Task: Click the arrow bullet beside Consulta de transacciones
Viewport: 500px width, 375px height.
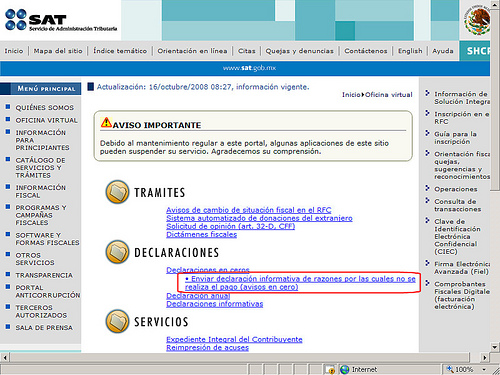Action: tap(427, 201)
